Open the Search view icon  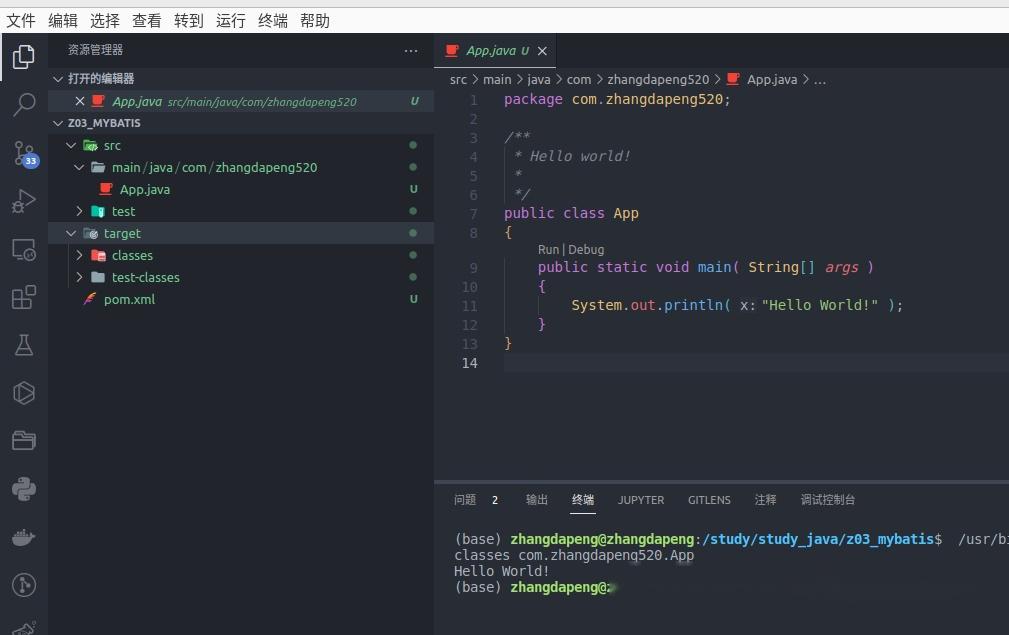point(24,104)
